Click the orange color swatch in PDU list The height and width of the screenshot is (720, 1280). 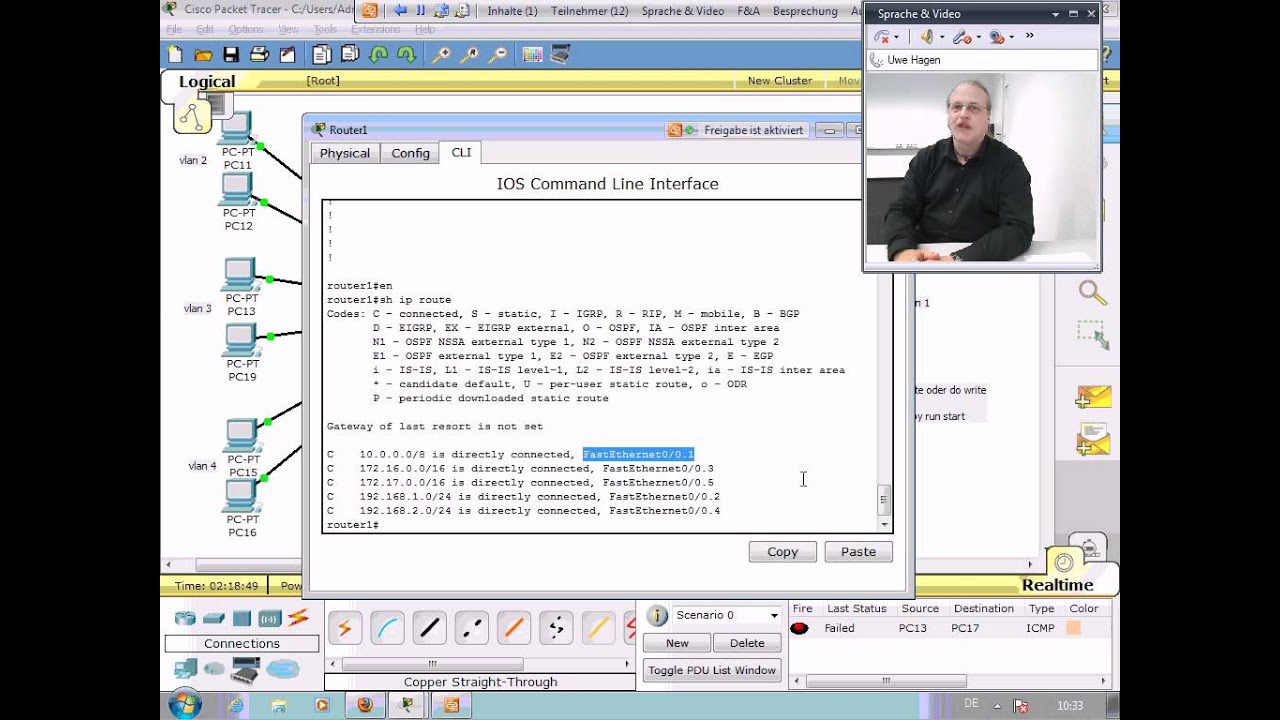pyautogui.click(x=1073, y=628)
